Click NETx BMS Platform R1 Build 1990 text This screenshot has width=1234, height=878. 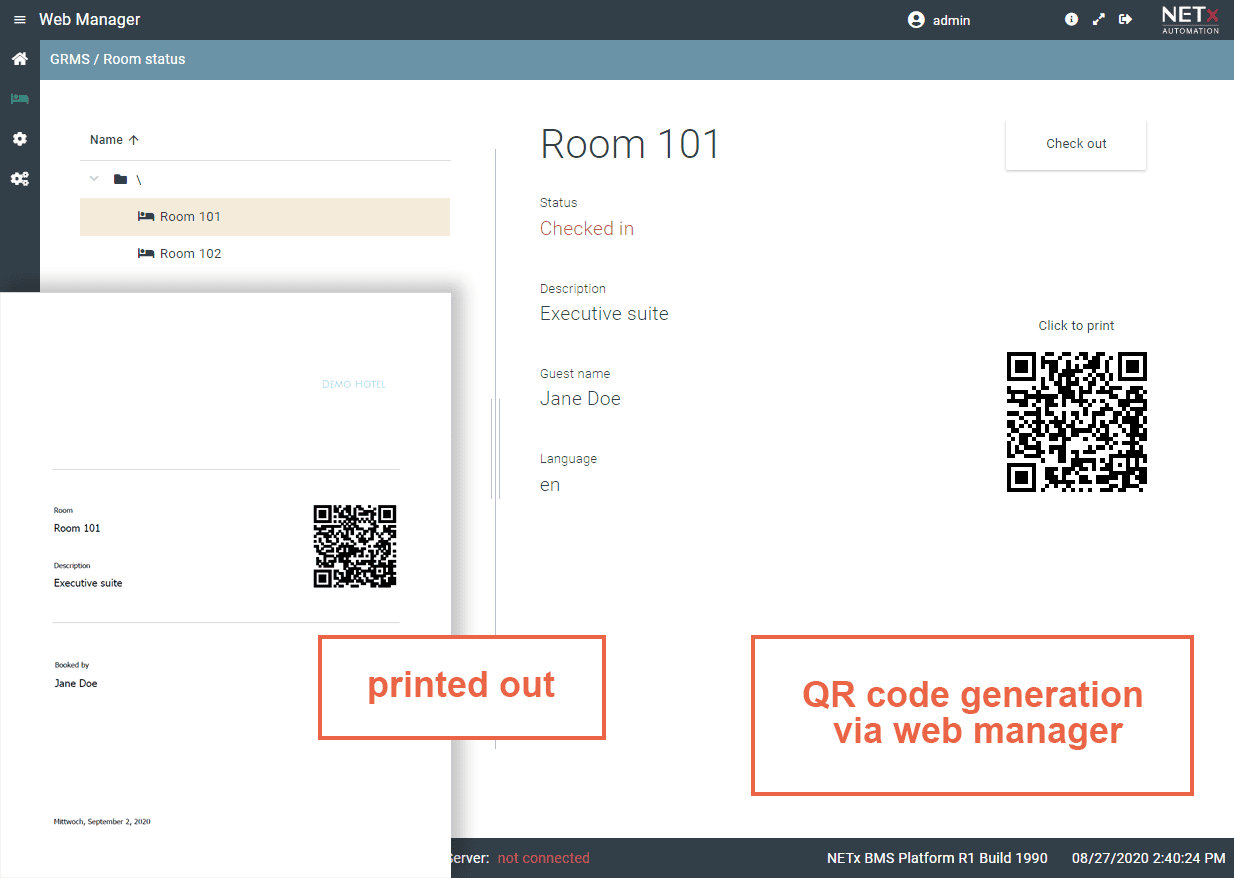[937, 858]
